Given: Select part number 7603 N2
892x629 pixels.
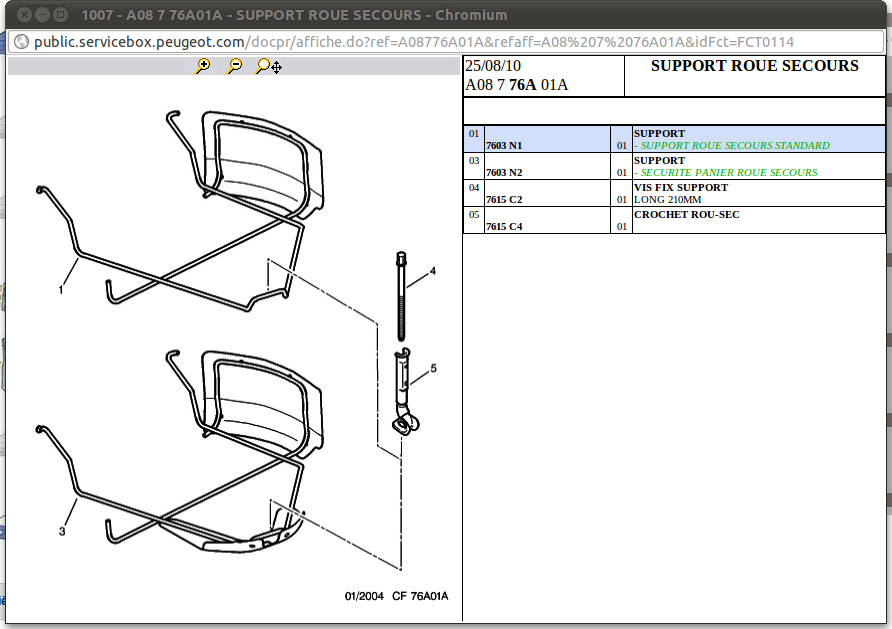Looking at the screenshot, I should tap(504, 172).
